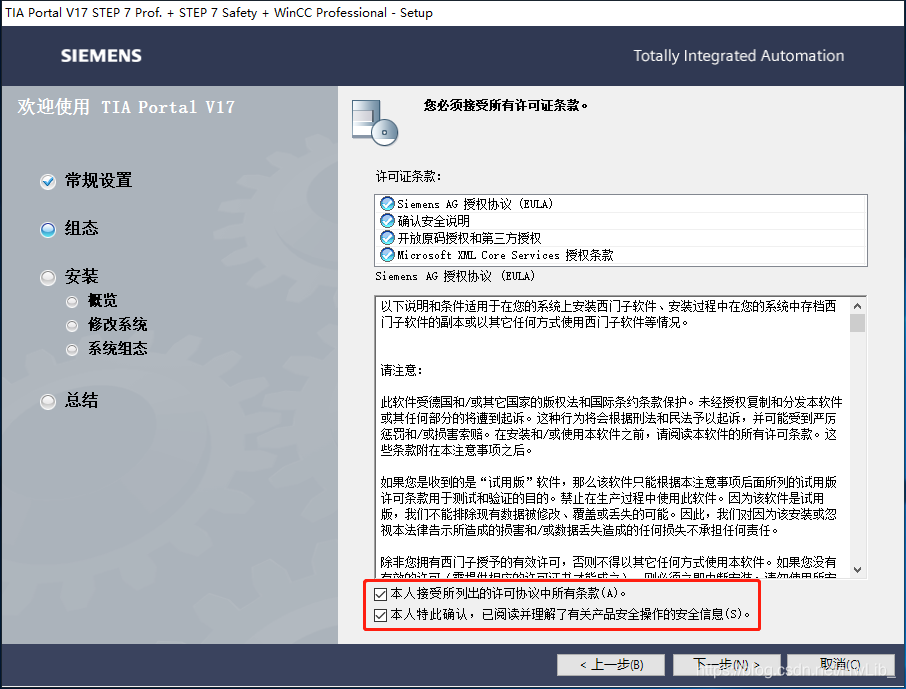The width and height of the screenshot is (906, 689).
Task: Check 本人接受所列出的许可协议中所有条款
Action: coord(381,594)
